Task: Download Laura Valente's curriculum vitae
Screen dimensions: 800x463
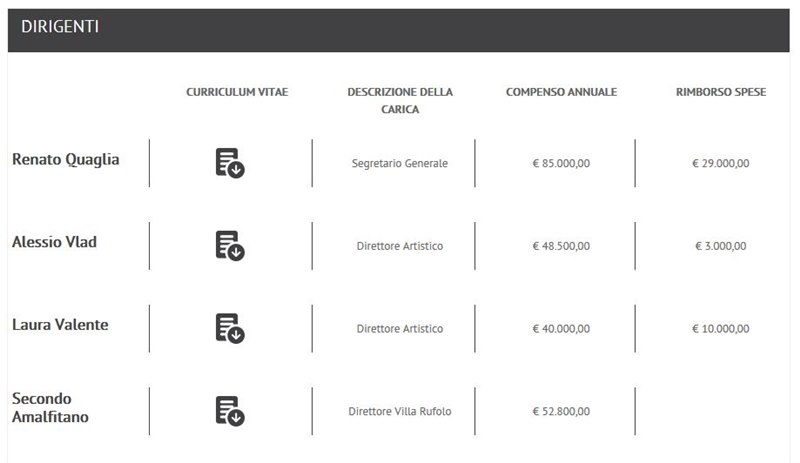Action: pyautogui.click(x=230, y=328)
